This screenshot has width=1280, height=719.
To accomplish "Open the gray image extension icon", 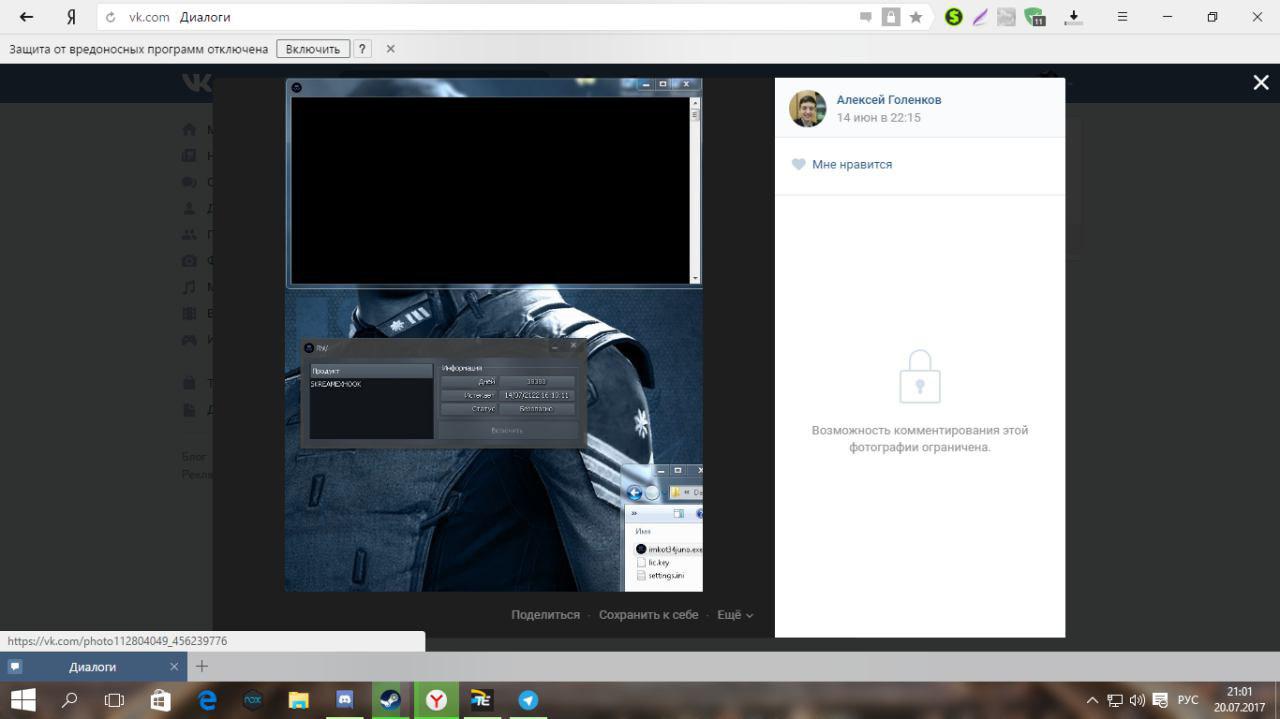I will click(x=1006, y=17).
